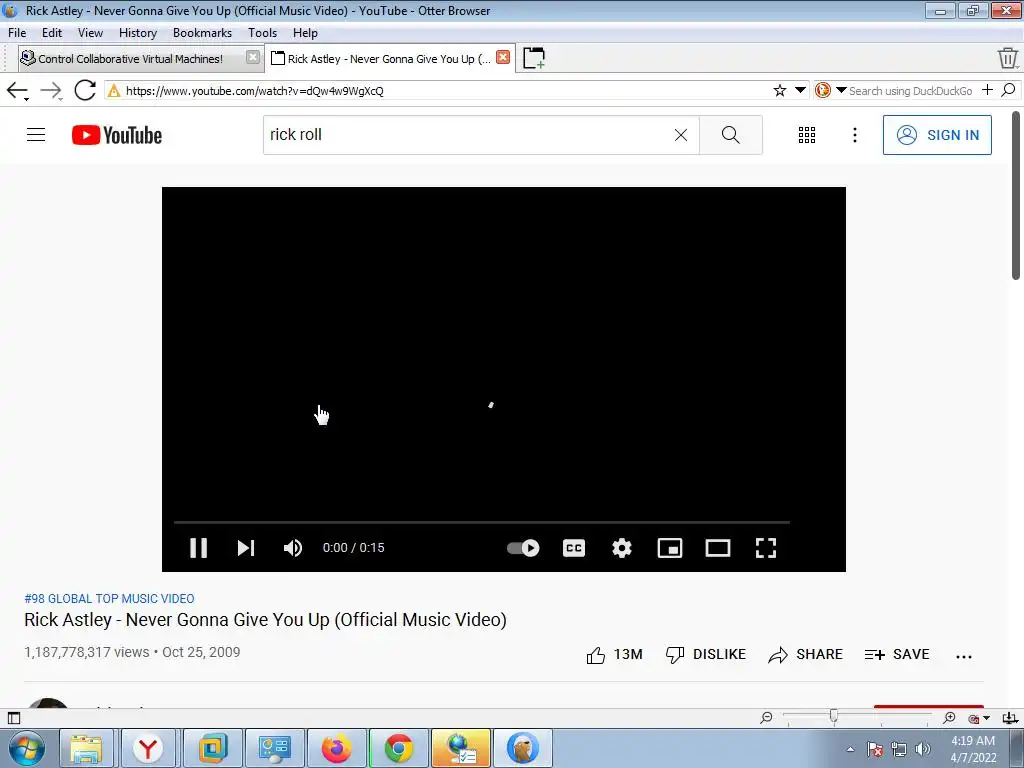The height and width of the screenshot is (768, 1024).
Task: Reload the current page
Action: point(85,90)
